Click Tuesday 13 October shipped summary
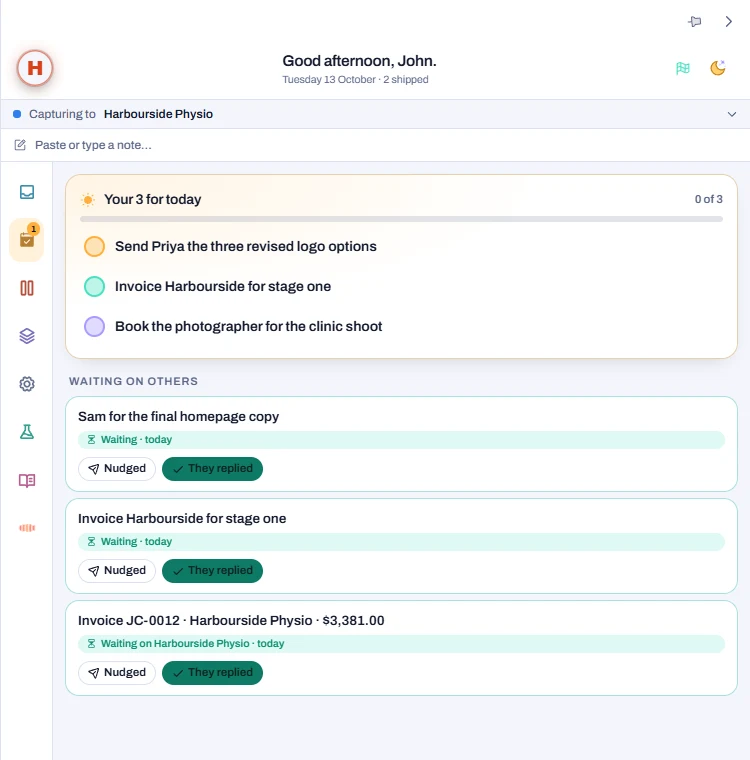750x760 pixels. pos(355,79)
